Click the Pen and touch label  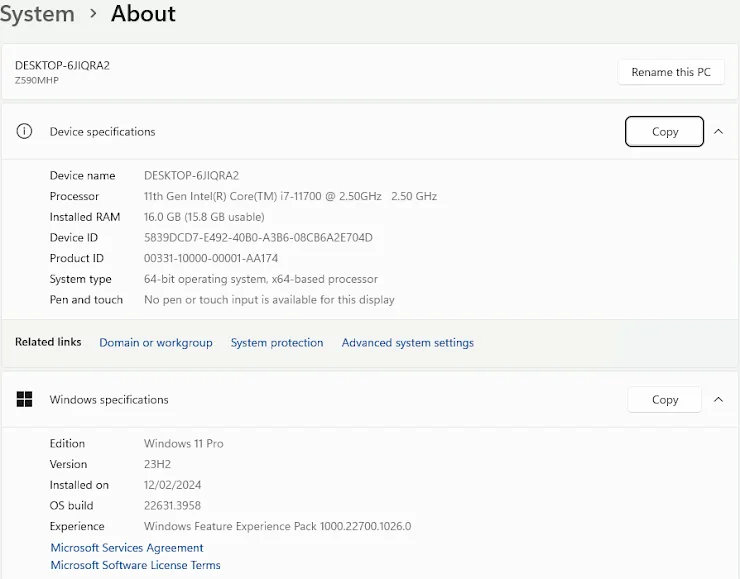coord(86,300)
